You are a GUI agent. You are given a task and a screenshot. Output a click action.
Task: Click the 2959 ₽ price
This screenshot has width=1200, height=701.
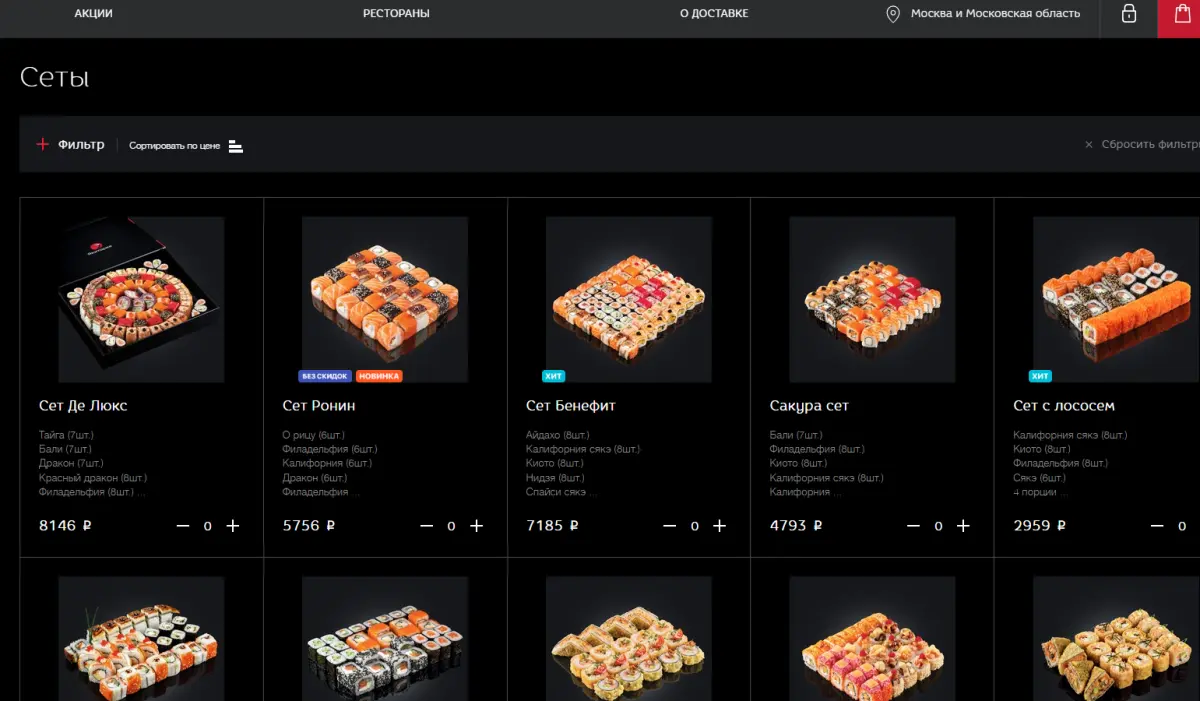click(x=1039, y=526)
